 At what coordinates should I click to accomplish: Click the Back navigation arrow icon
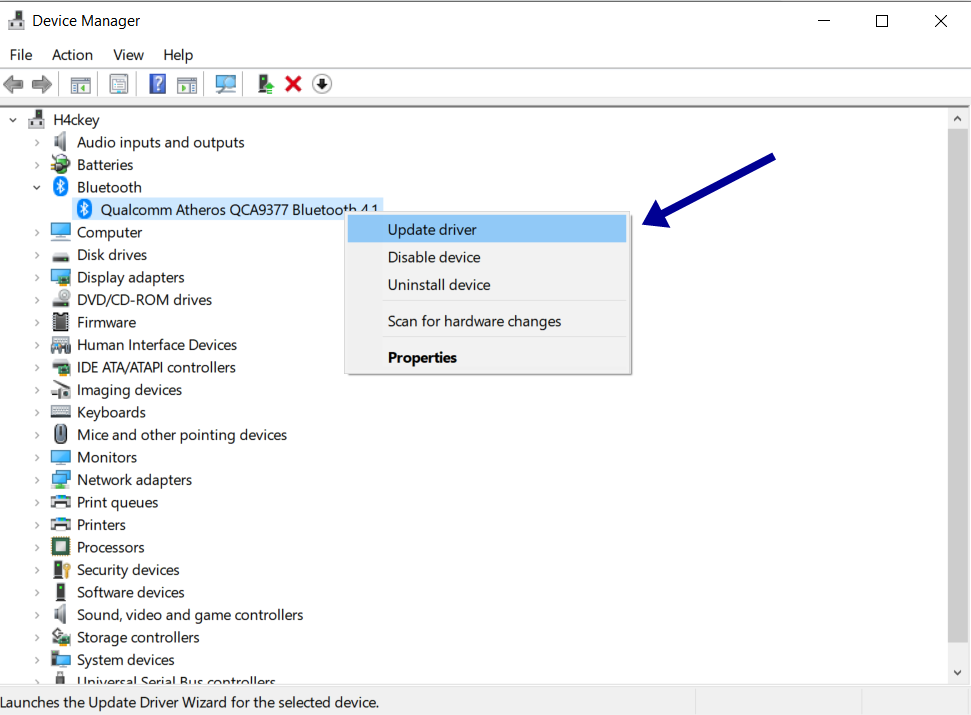pyautogui.click(x=13, y=83)
